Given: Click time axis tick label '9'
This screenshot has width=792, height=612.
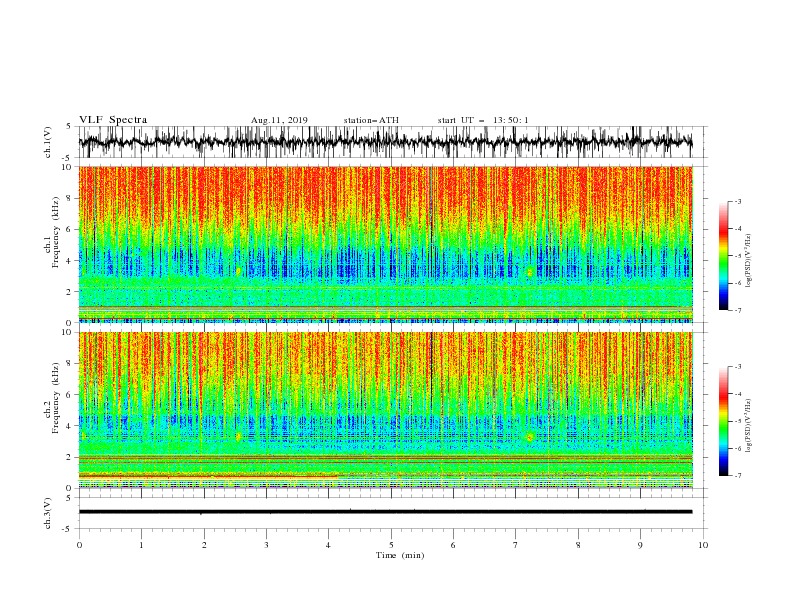Looking at the screenshot, I should click(640, 545).
